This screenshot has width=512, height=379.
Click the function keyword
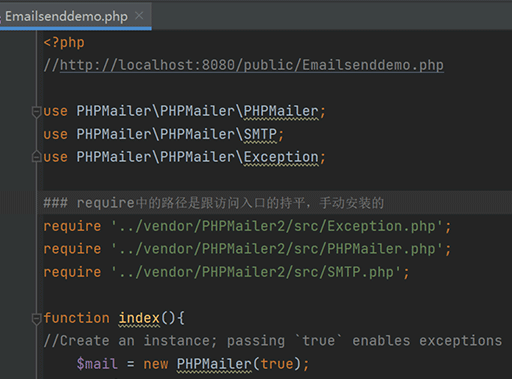pos(76,318)
